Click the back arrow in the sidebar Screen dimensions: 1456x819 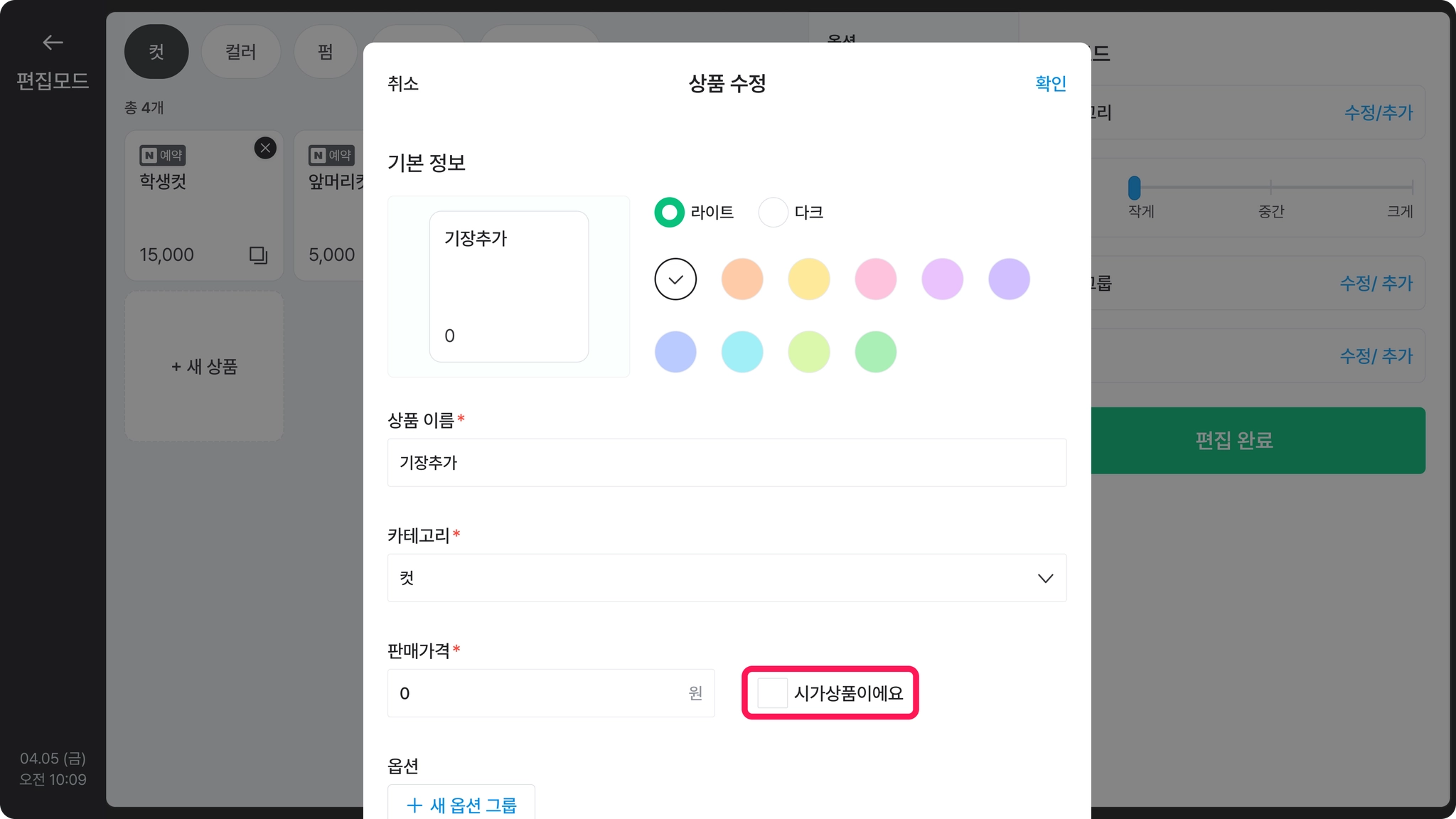click(x=53, y=43)
